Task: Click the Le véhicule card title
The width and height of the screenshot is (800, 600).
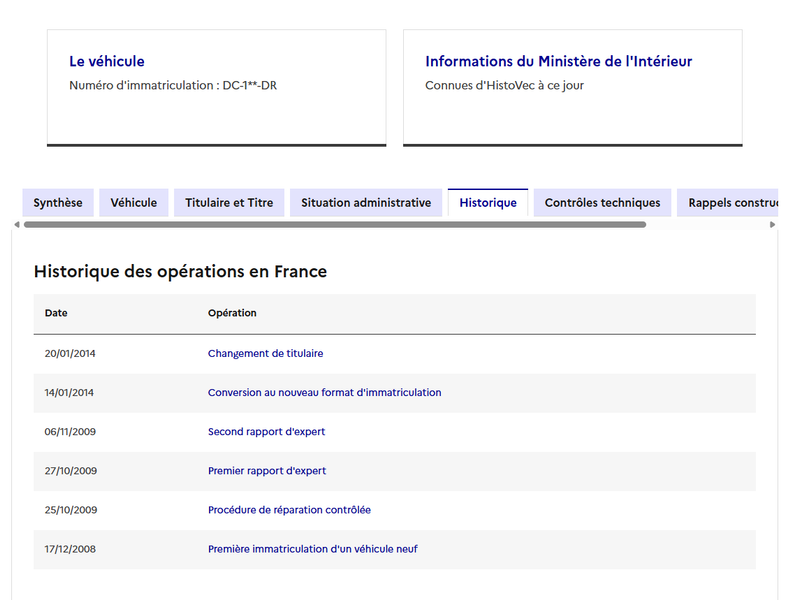Action: click(107, 61)
